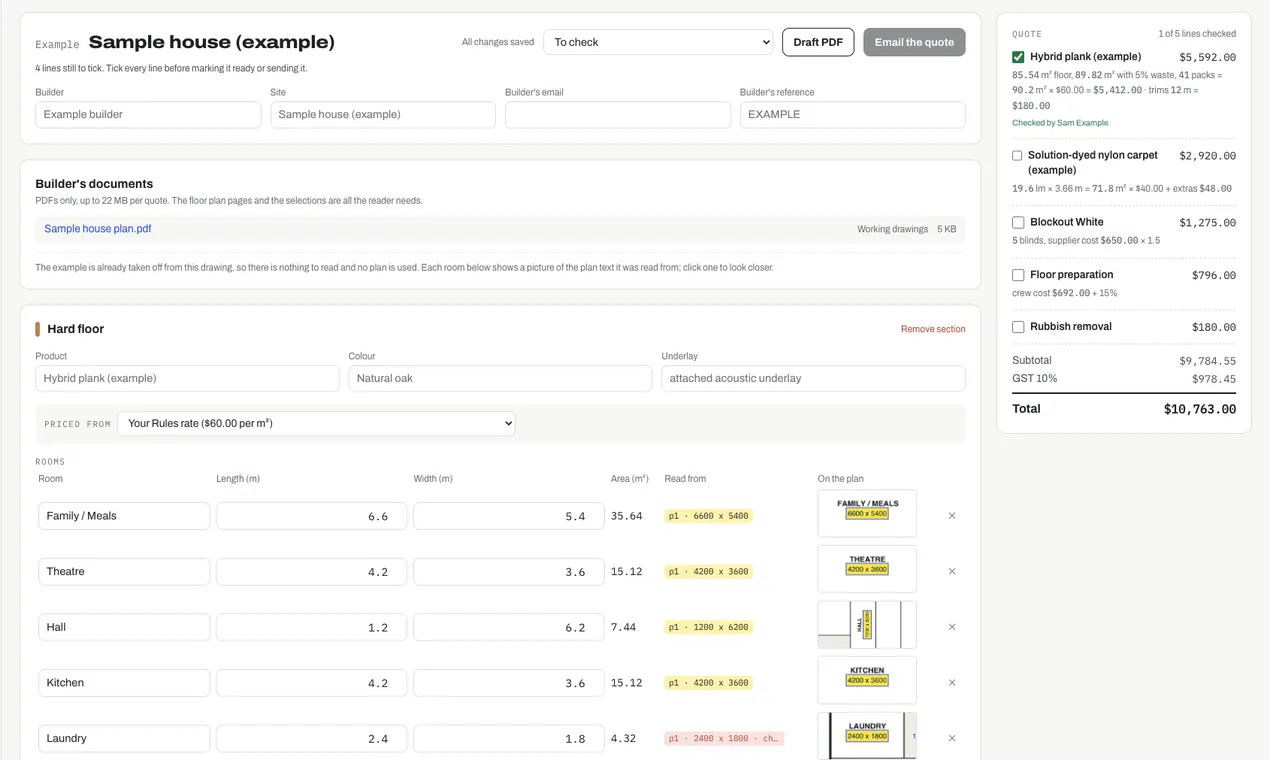This screenshot has height=760, width=1270.
Task: Tick the Floor preparation quote line
Action: coord(1018,275)
